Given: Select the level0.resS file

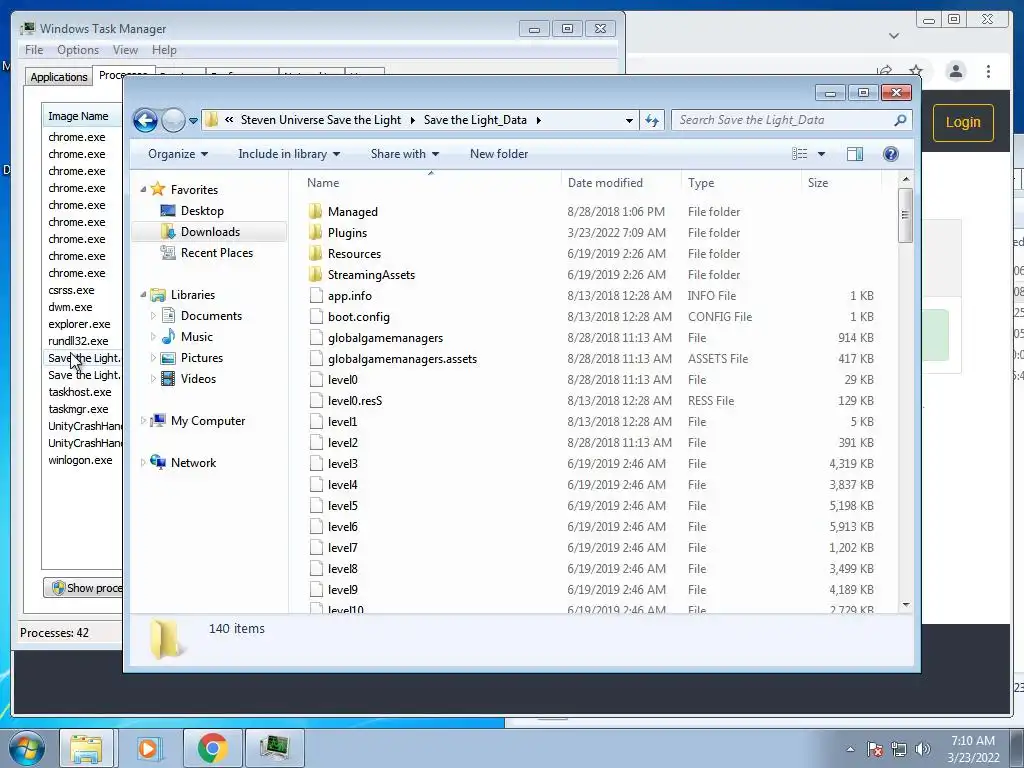Looking at the screenshot, I should 355,400.
